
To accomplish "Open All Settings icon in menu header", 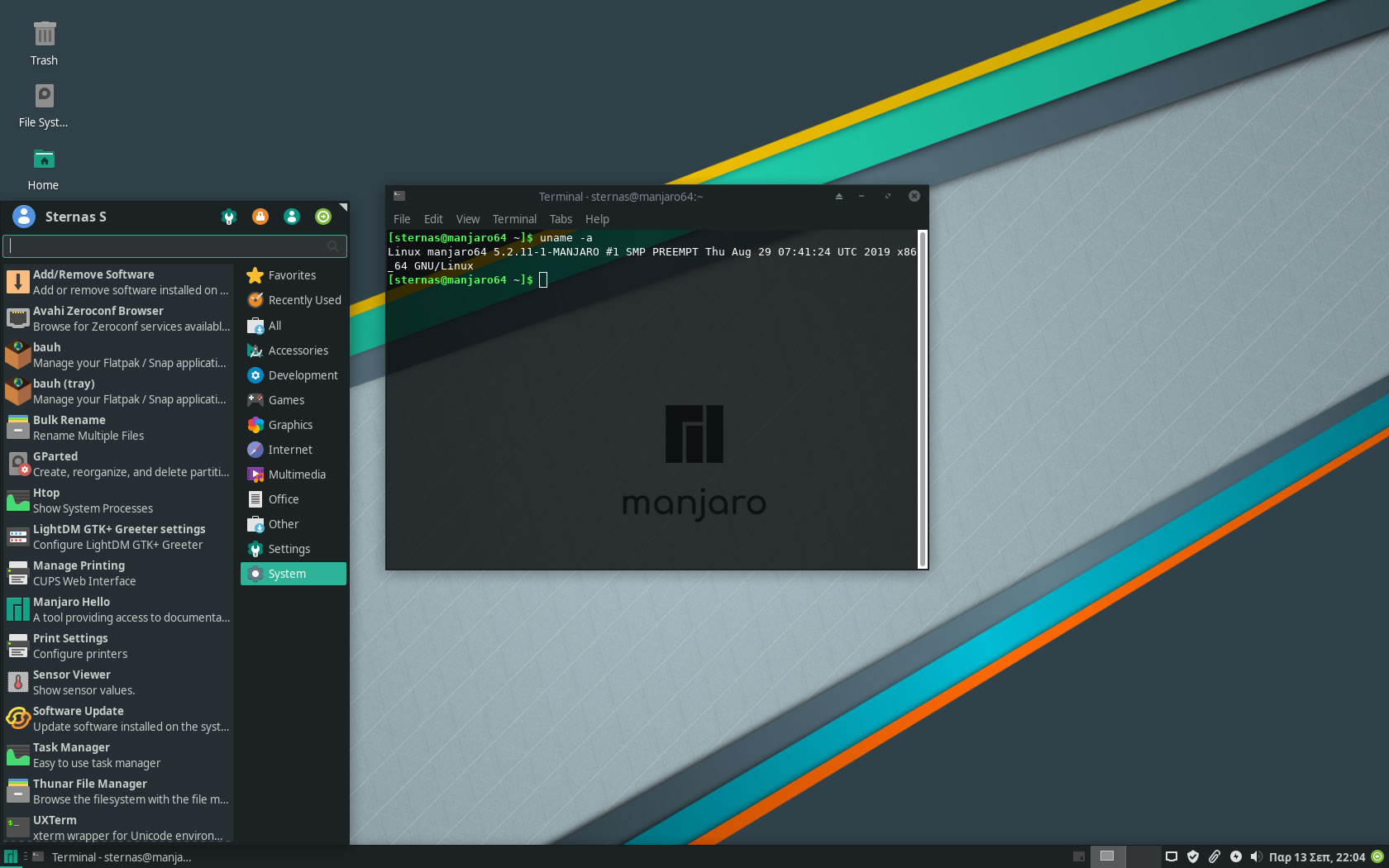I will [229, 217].
